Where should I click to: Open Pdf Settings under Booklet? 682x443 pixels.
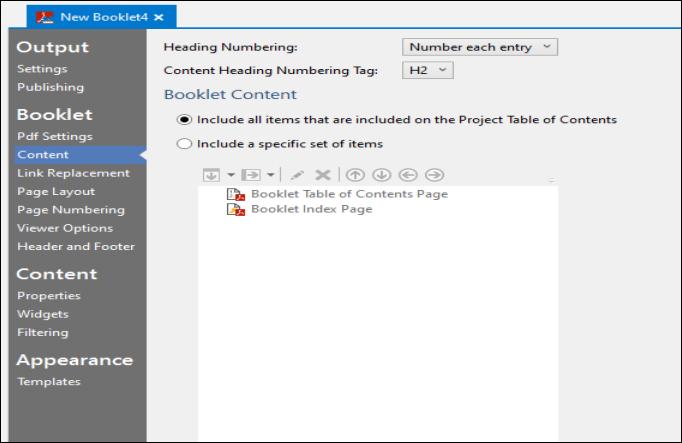55,136
